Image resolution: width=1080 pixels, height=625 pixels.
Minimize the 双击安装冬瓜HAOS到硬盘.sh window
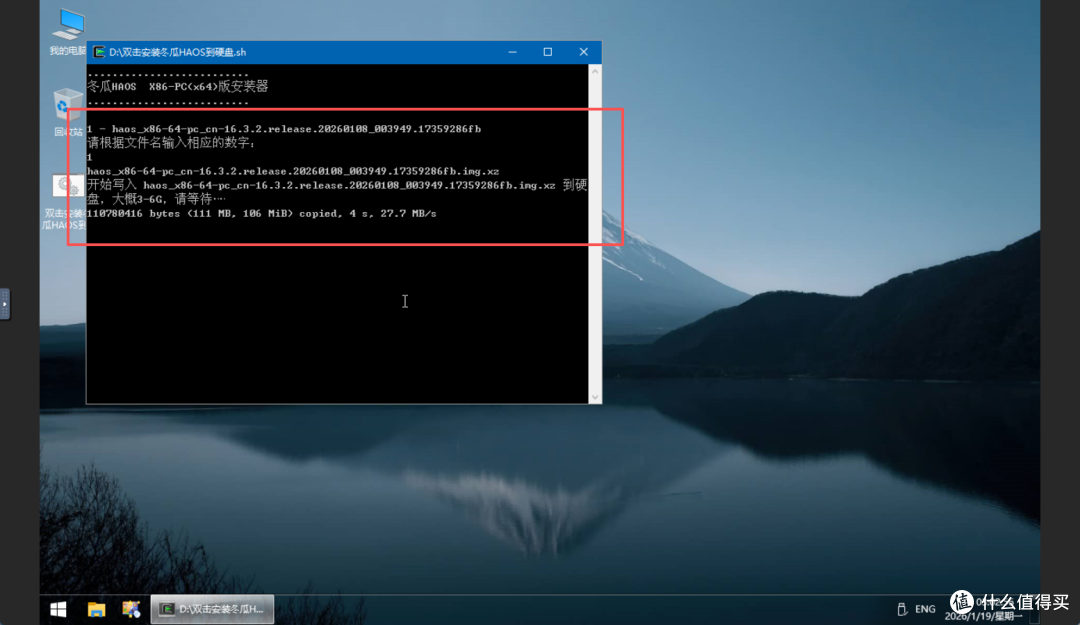512,52
